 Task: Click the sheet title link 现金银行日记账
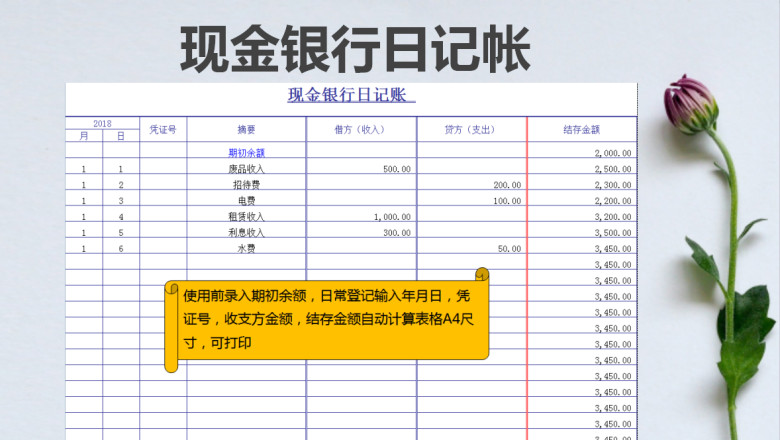tap(351, 95)
